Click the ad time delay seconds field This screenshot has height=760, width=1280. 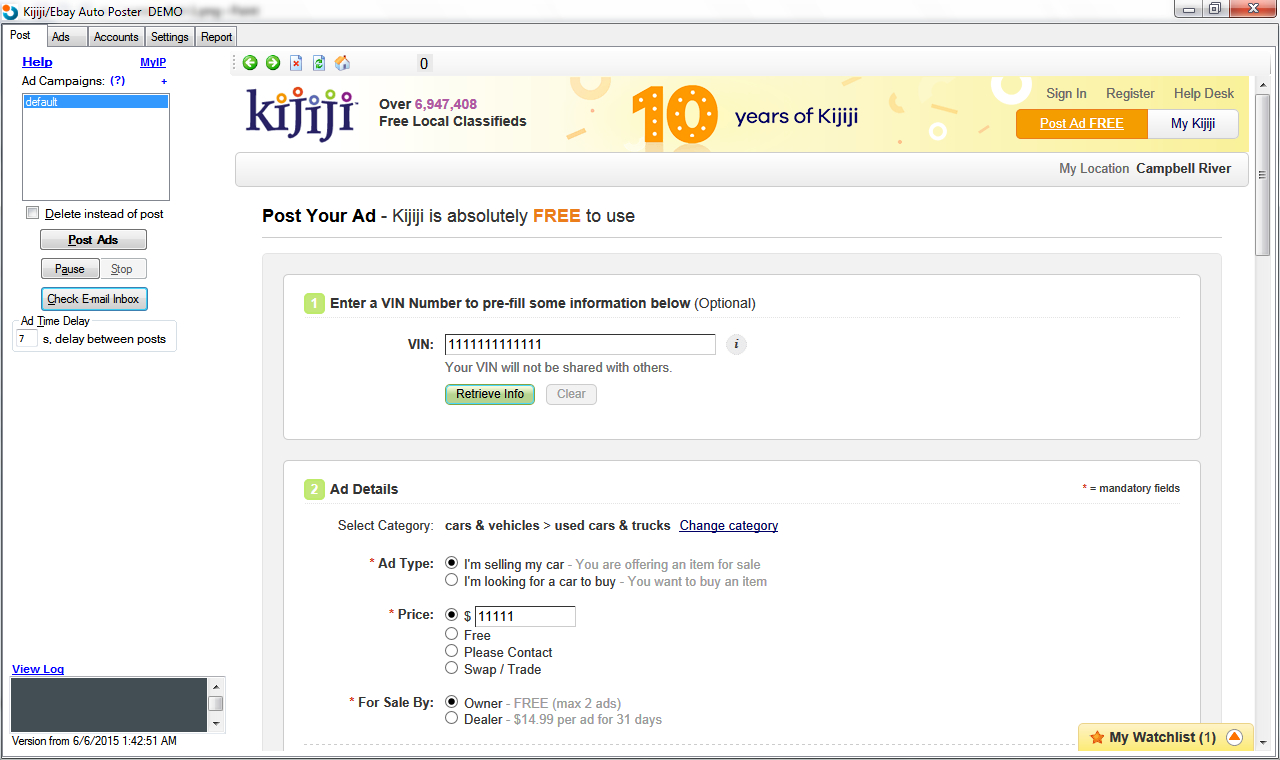pos(26,339)
